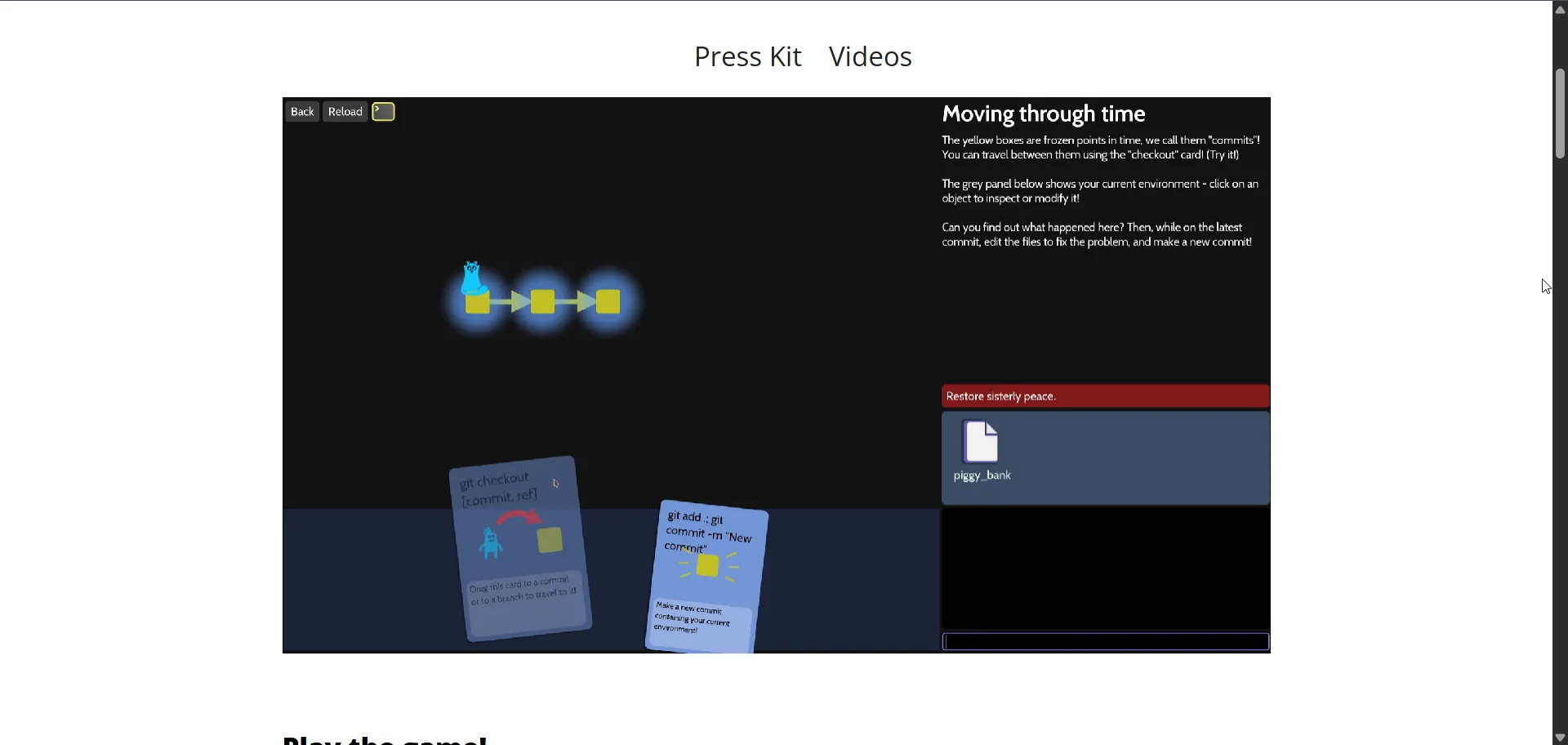Screen dimensions: 1568x745
Task: Click the commit node holding the monster character
Action: click(x=479, y=302)
